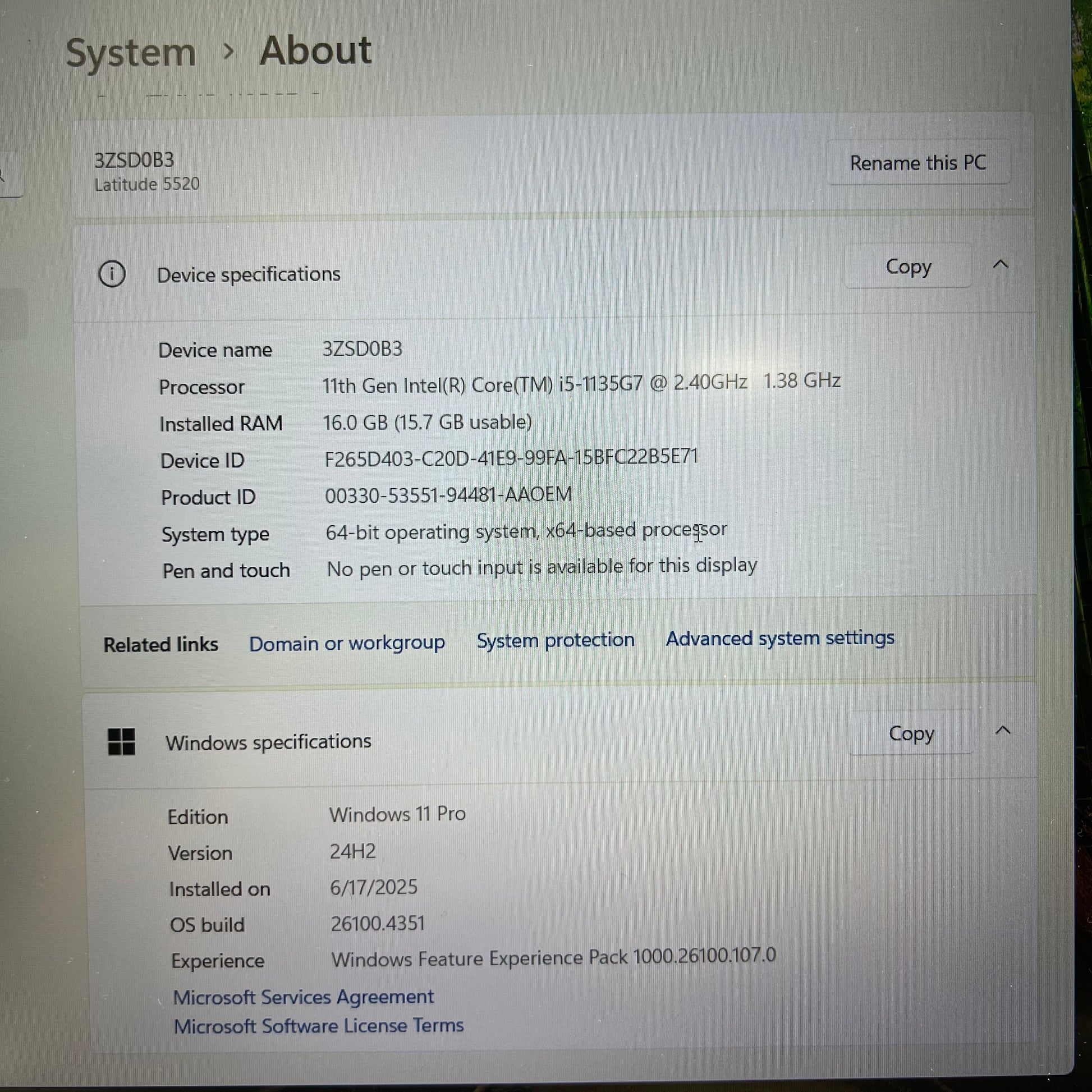The width and height of the screenshot is (1092, 1092).
Task: Select the Device ID value F265D403
Action: pyautogui.click(x=512, y=457)
